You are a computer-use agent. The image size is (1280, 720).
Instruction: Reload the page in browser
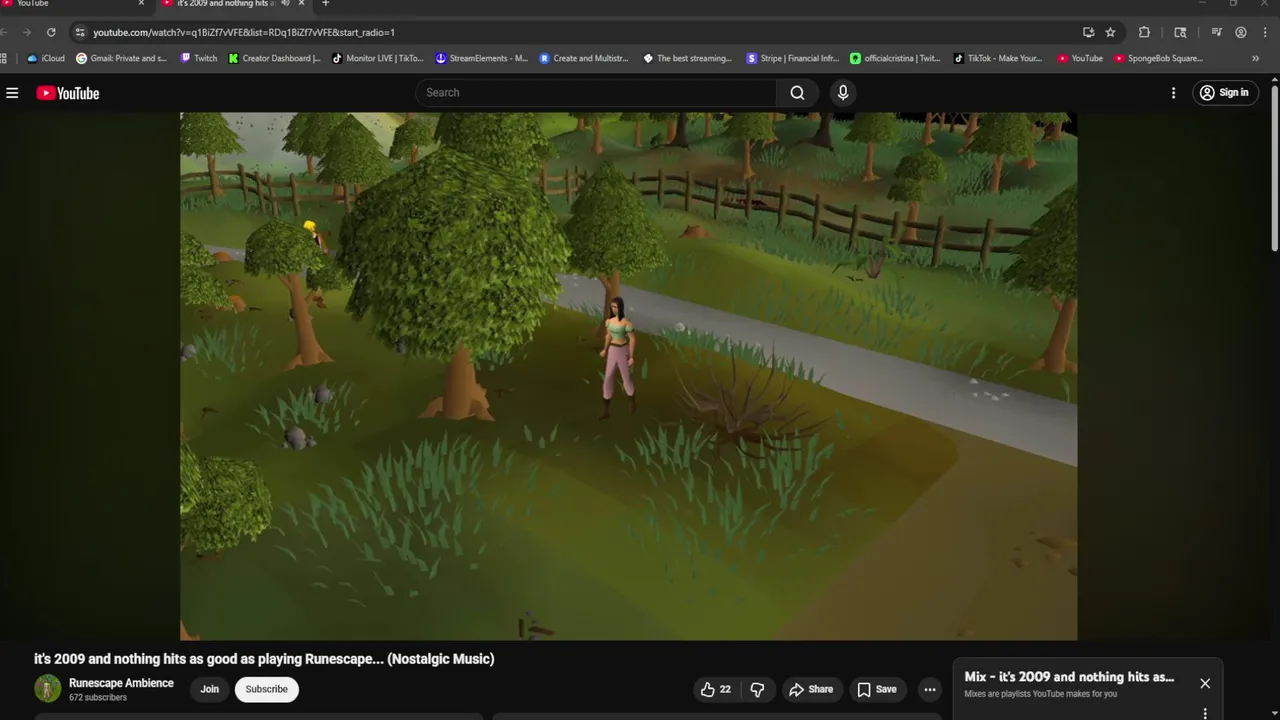tap(51, 32)
